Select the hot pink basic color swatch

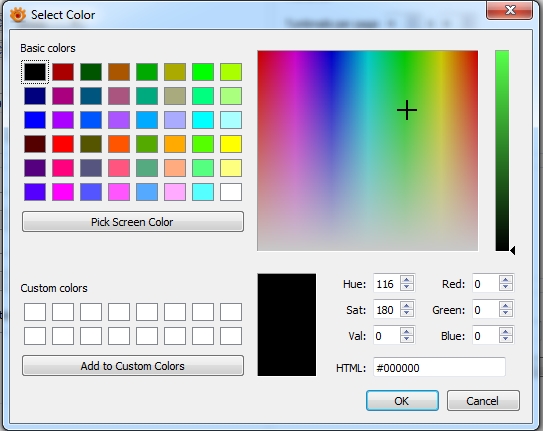(x=63, y=168)
